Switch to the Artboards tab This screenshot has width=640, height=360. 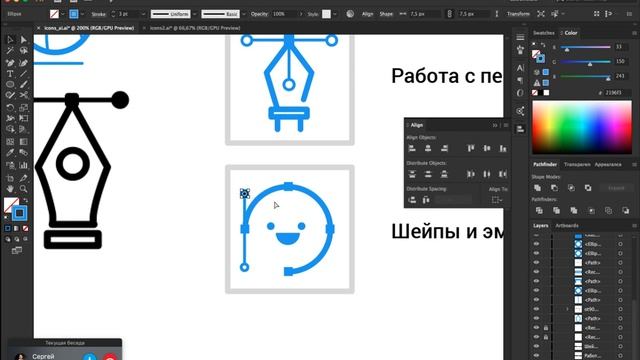coord(567,225)
